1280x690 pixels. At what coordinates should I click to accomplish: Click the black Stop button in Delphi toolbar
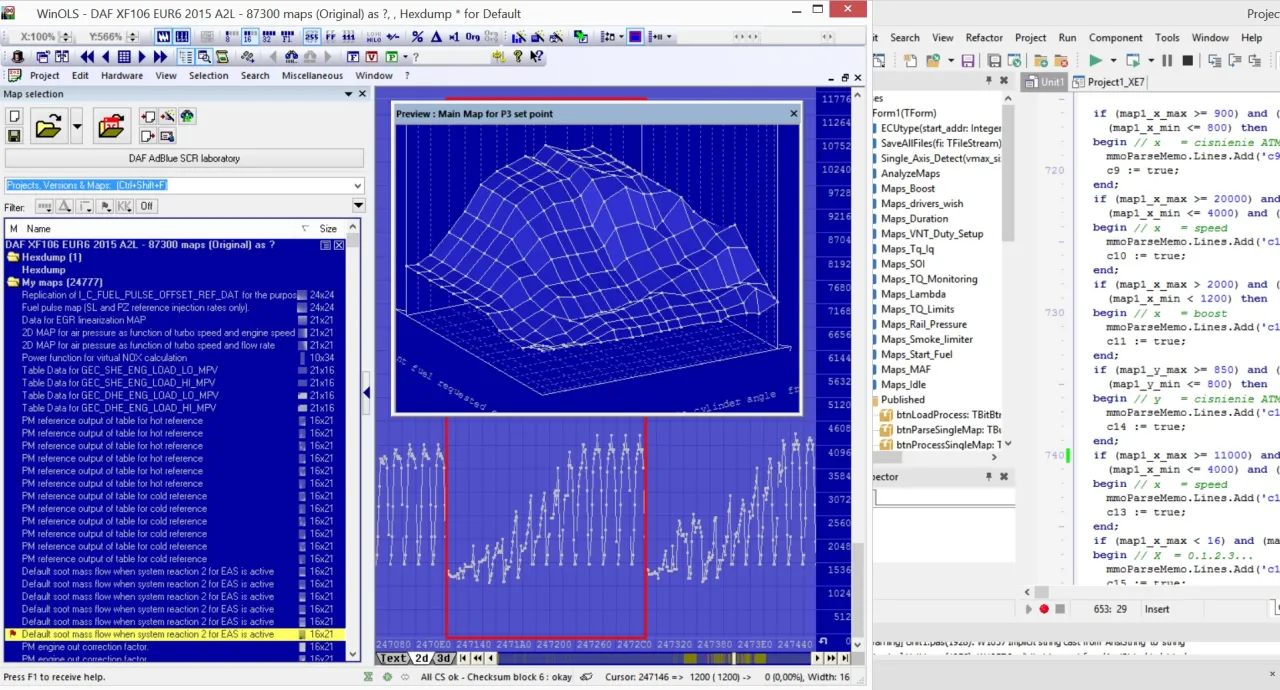1187,61
